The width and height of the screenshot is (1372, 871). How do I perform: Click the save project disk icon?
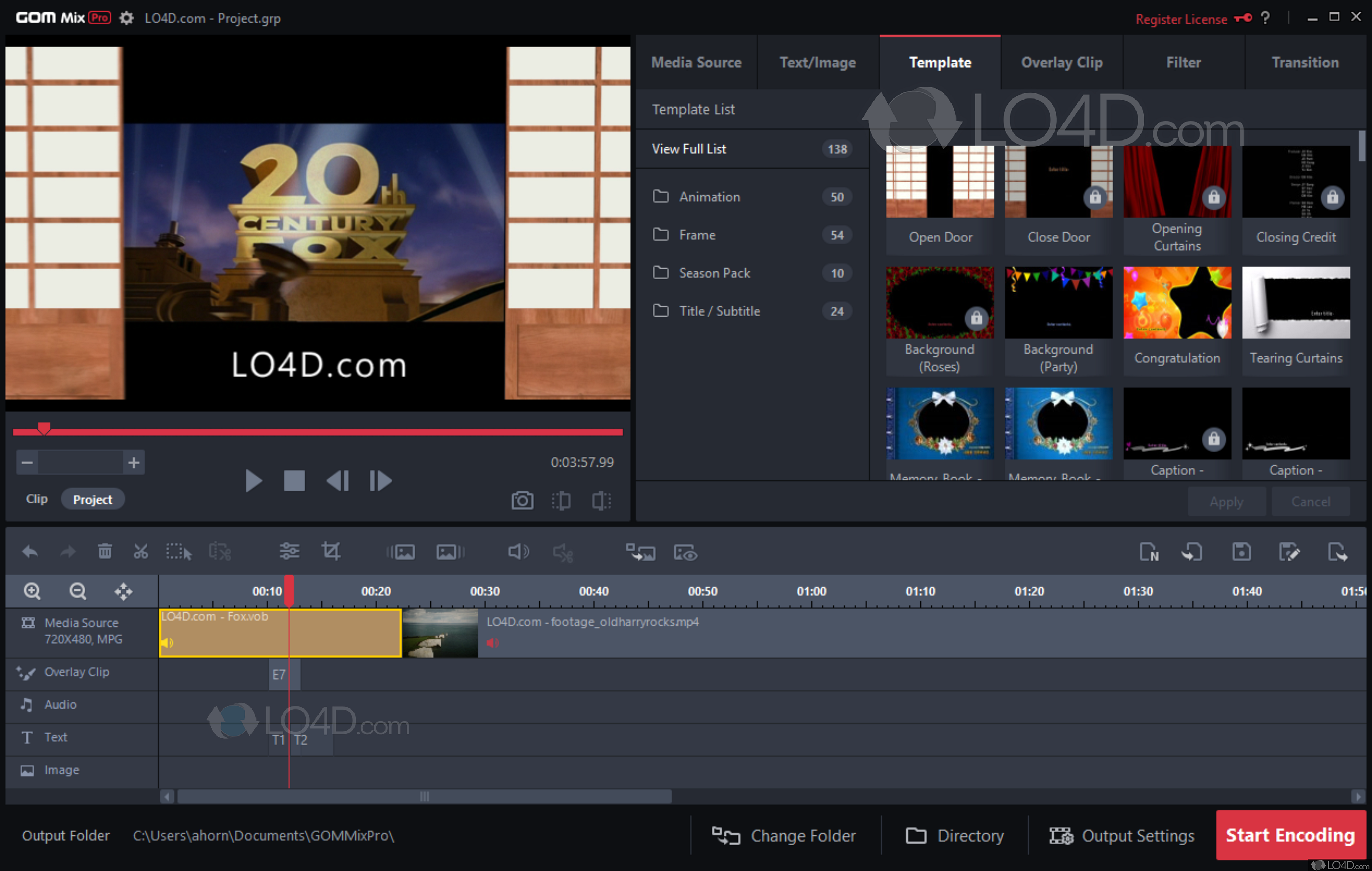click(1241, 551)
